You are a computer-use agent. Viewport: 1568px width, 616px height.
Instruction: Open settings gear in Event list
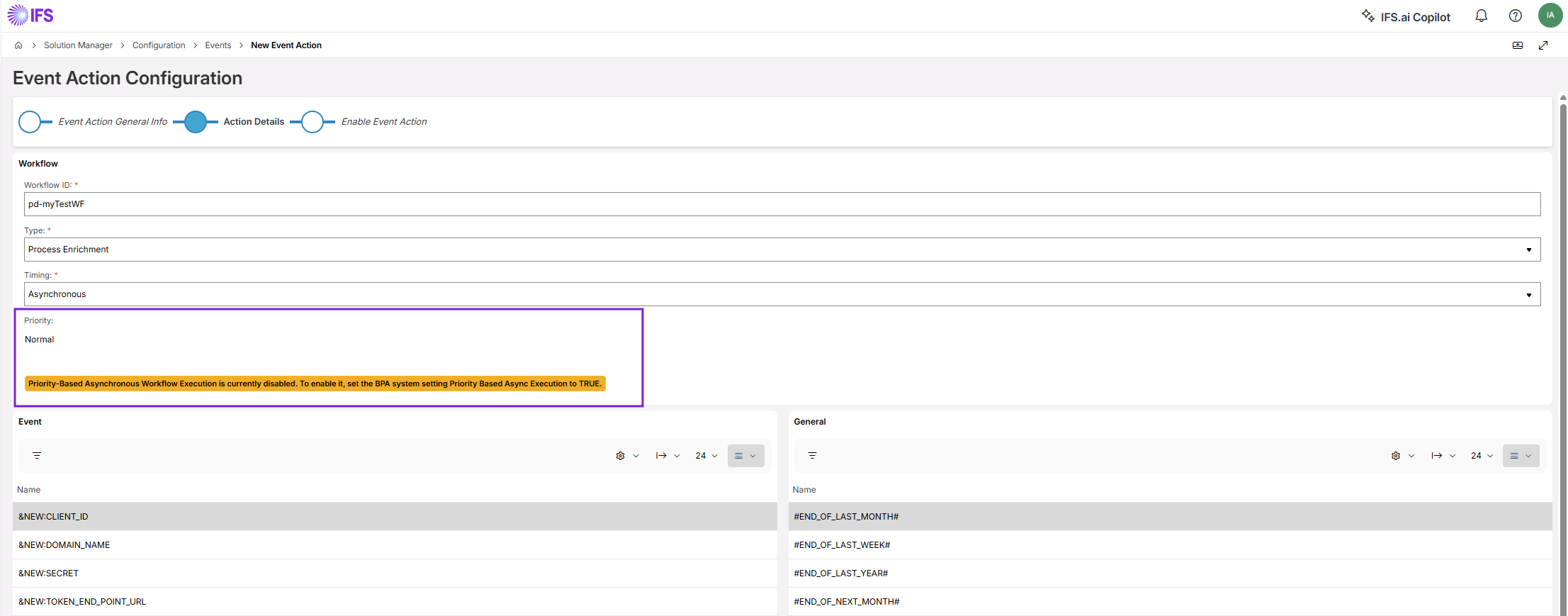620,456
